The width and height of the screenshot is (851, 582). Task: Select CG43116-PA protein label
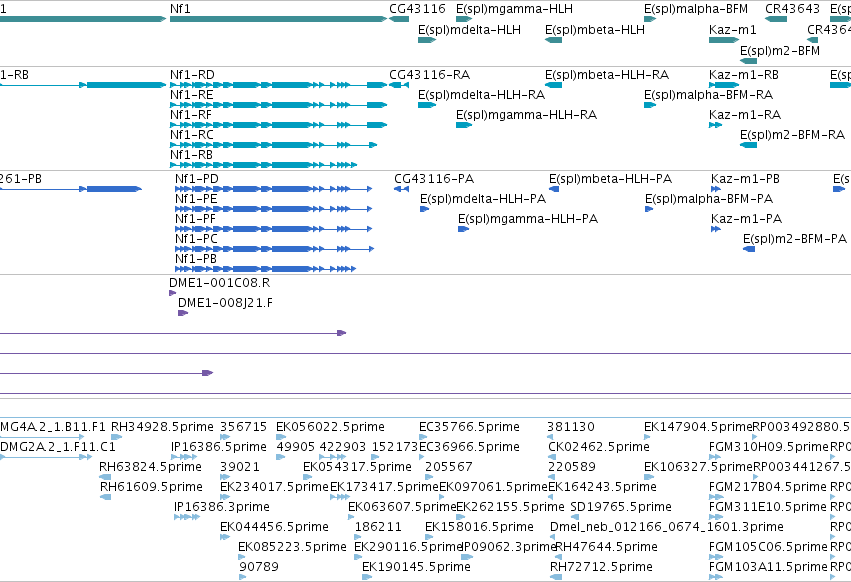[434, 179]
